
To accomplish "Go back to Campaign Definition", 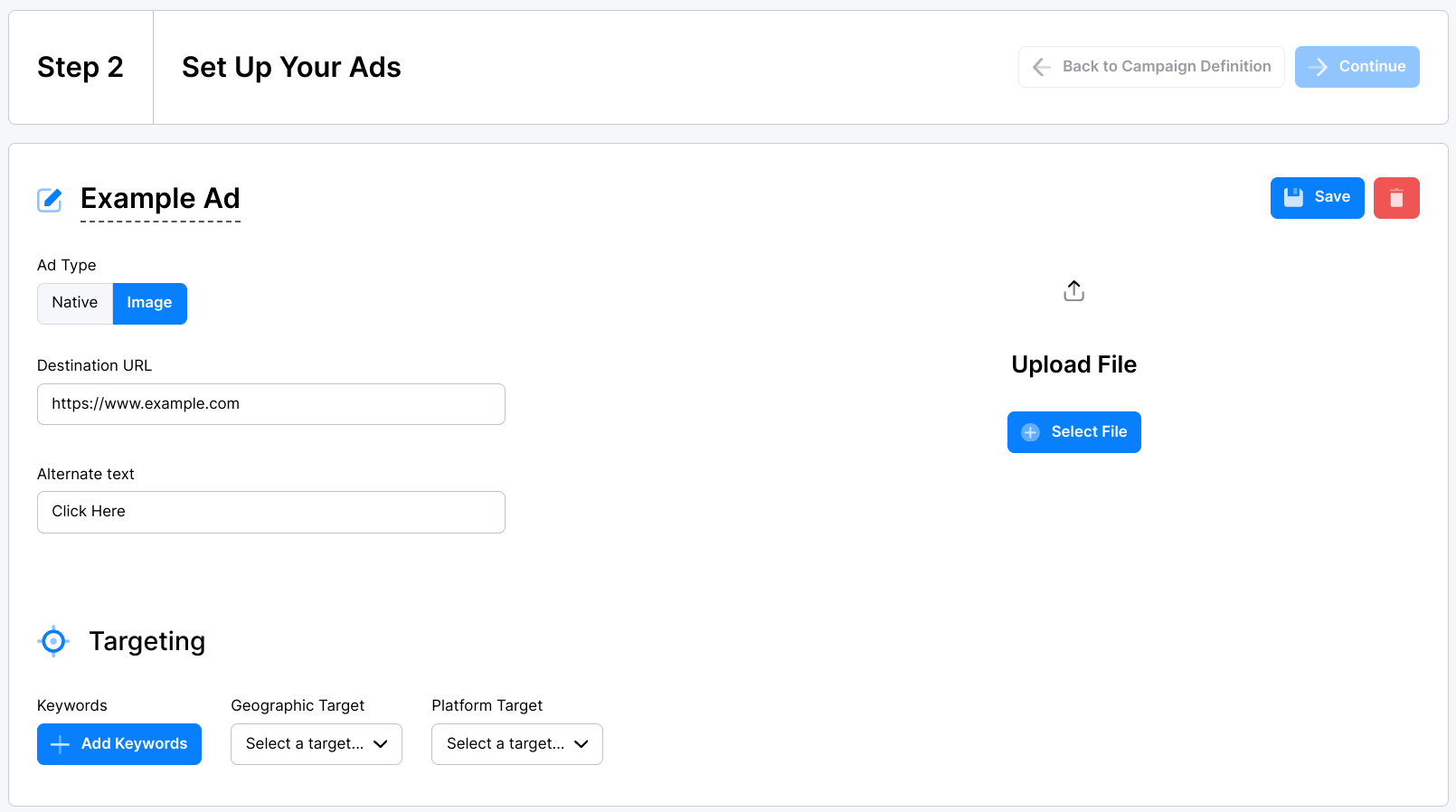I will coord(1151,67).
